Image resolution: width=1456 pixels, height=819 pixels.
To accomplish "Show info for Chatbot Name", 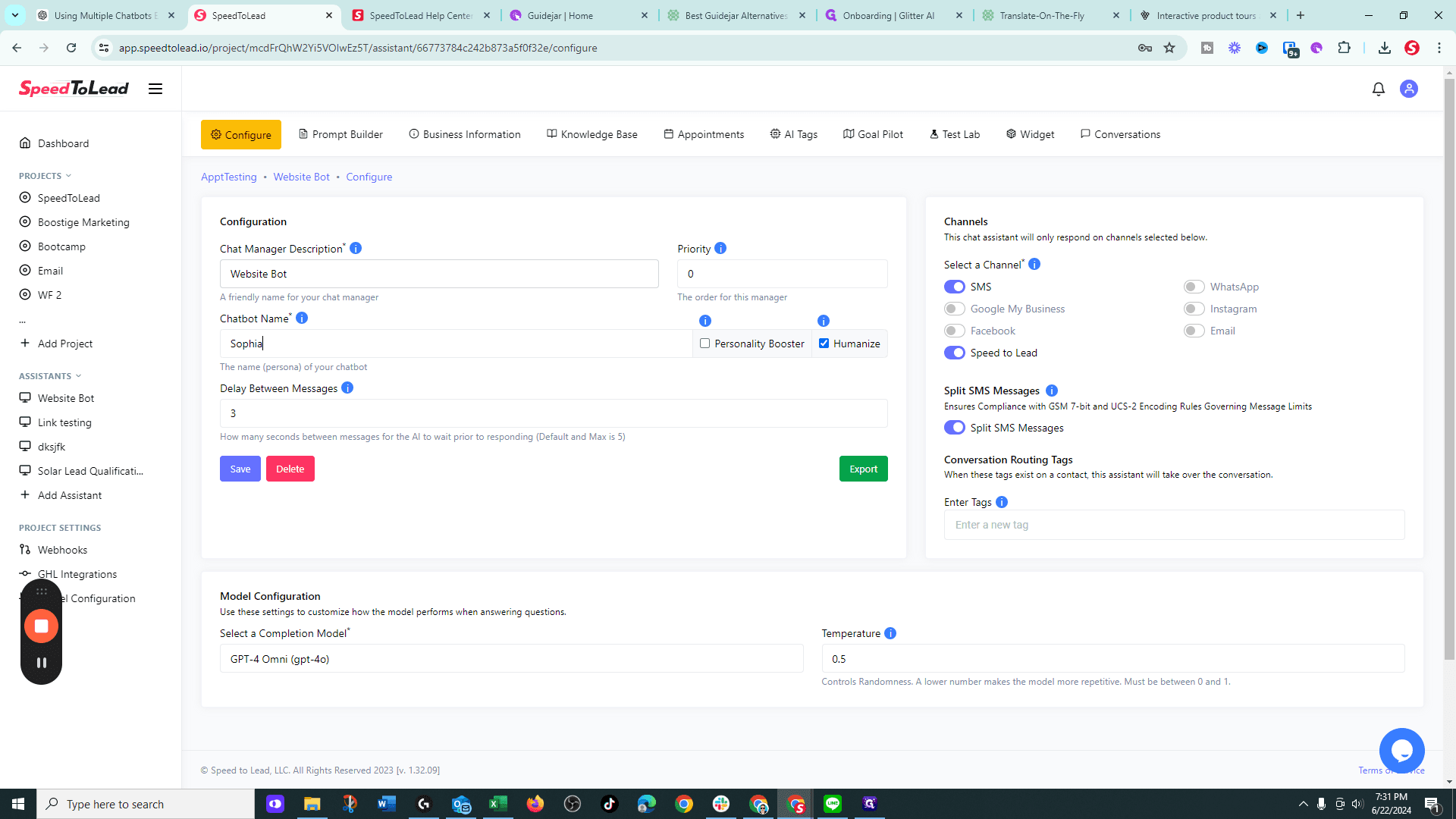I will tap(302, 318).
